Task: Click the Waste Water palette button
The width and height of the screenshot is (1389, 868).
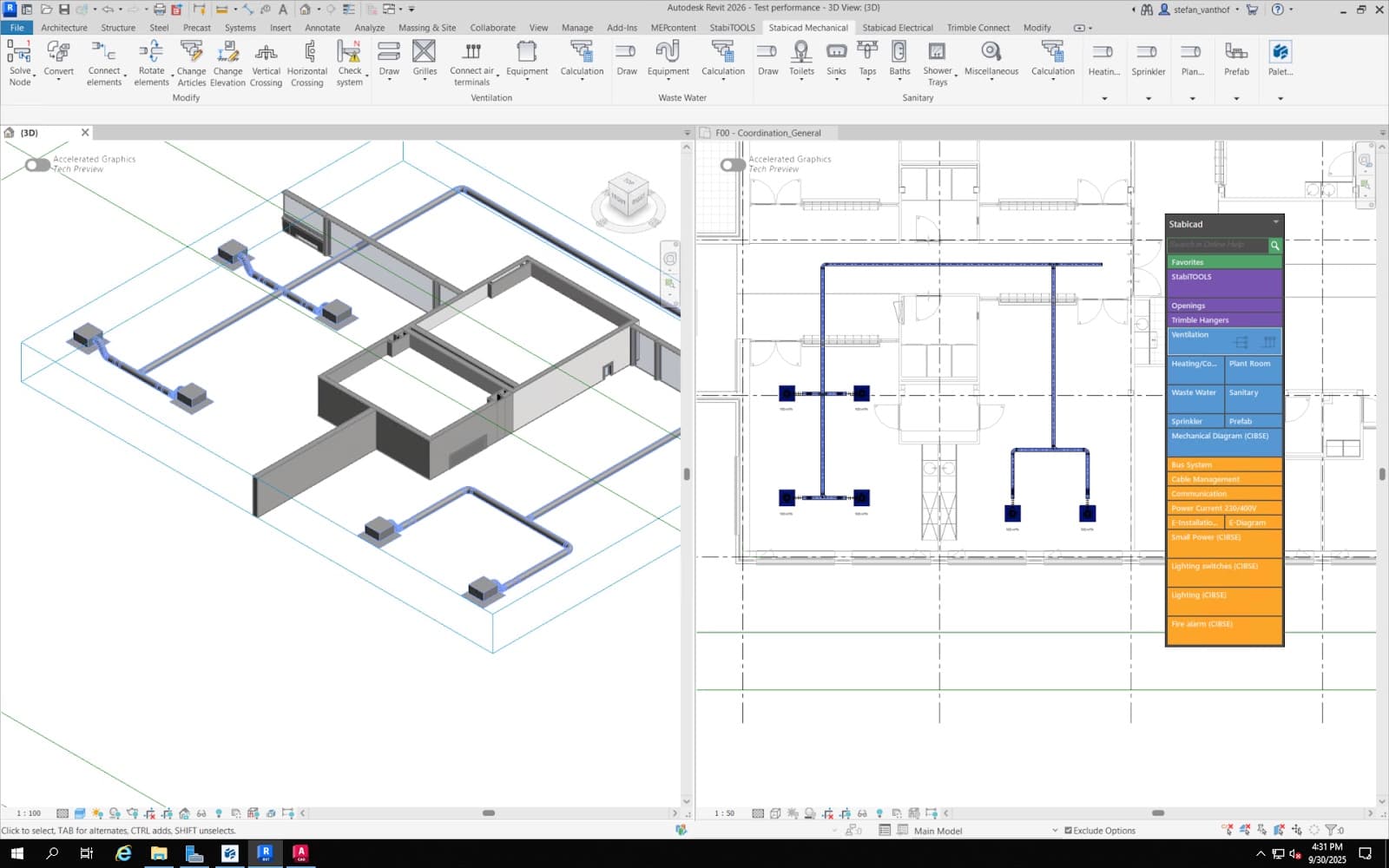Action: pyautogui.click(x=1195, y=399)
